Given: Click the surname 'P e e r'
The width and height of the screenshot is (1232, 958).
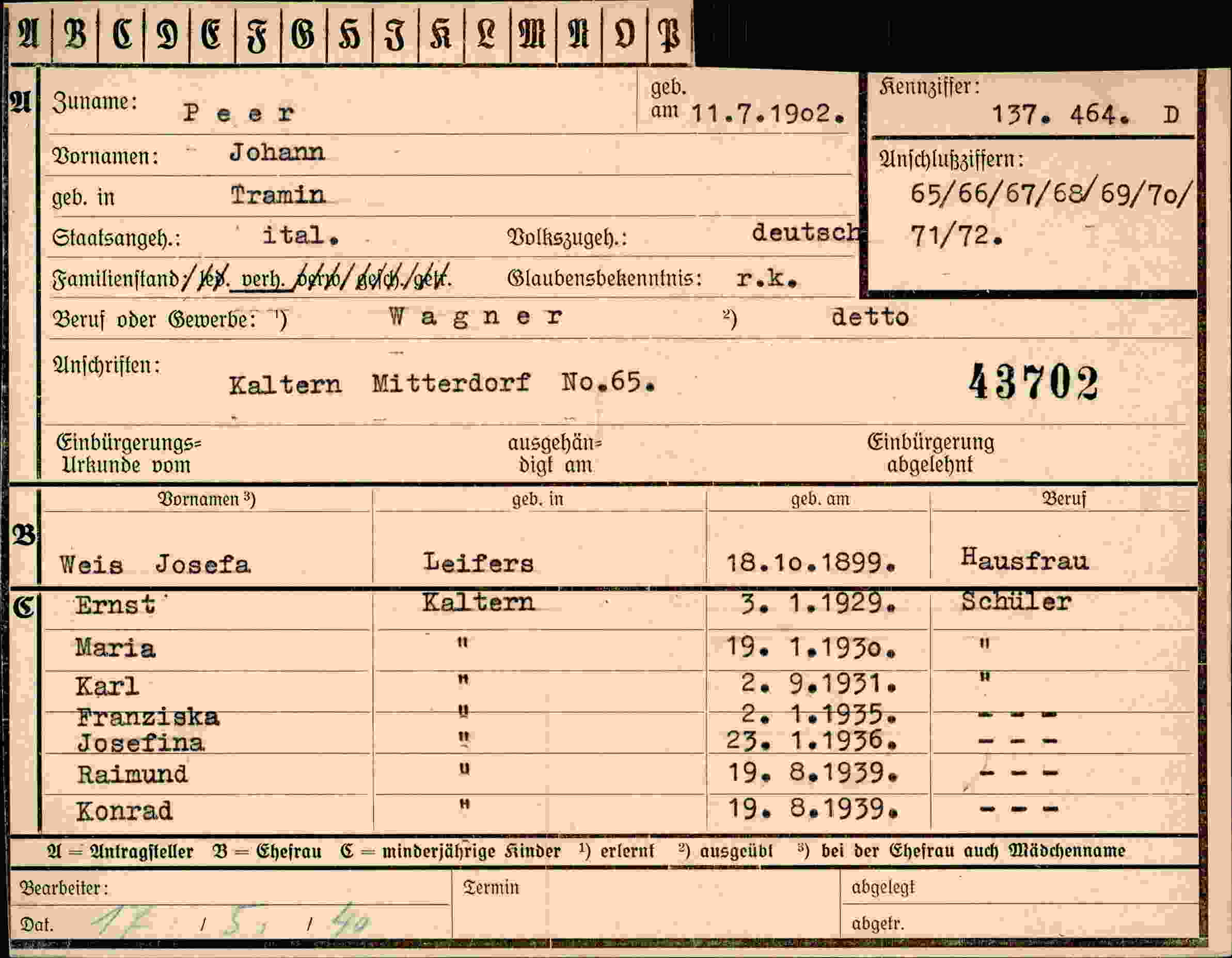Looking at the screenshot, I should (239, 114).
